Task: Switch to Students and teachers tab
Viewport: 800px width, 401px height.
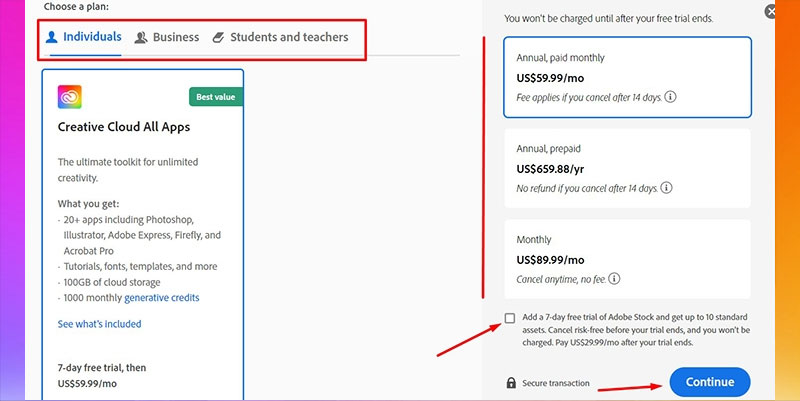Action: [x=289, y=38]
